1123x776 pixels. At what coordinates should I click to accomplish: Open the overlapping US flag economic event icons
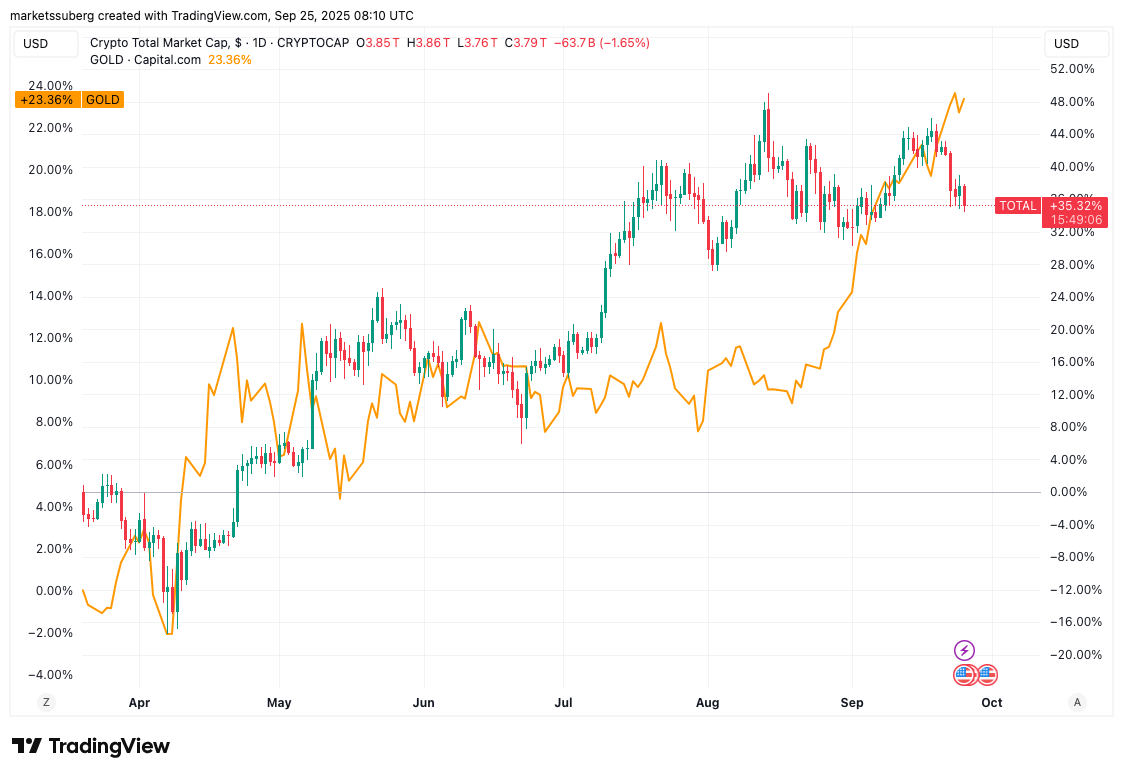pyautogui.click(x=965, y=675)
